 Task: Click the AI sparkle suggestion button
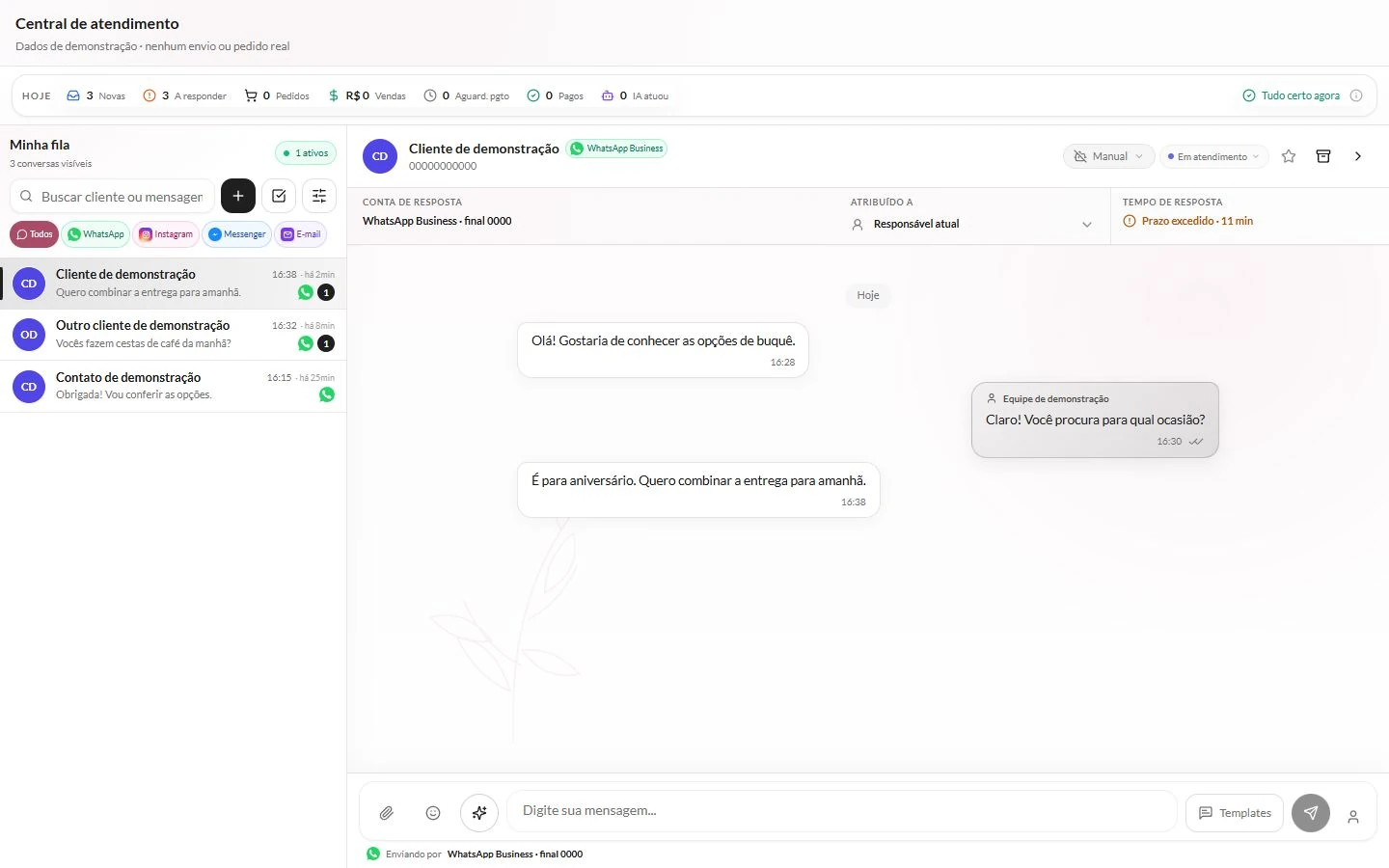479,813
